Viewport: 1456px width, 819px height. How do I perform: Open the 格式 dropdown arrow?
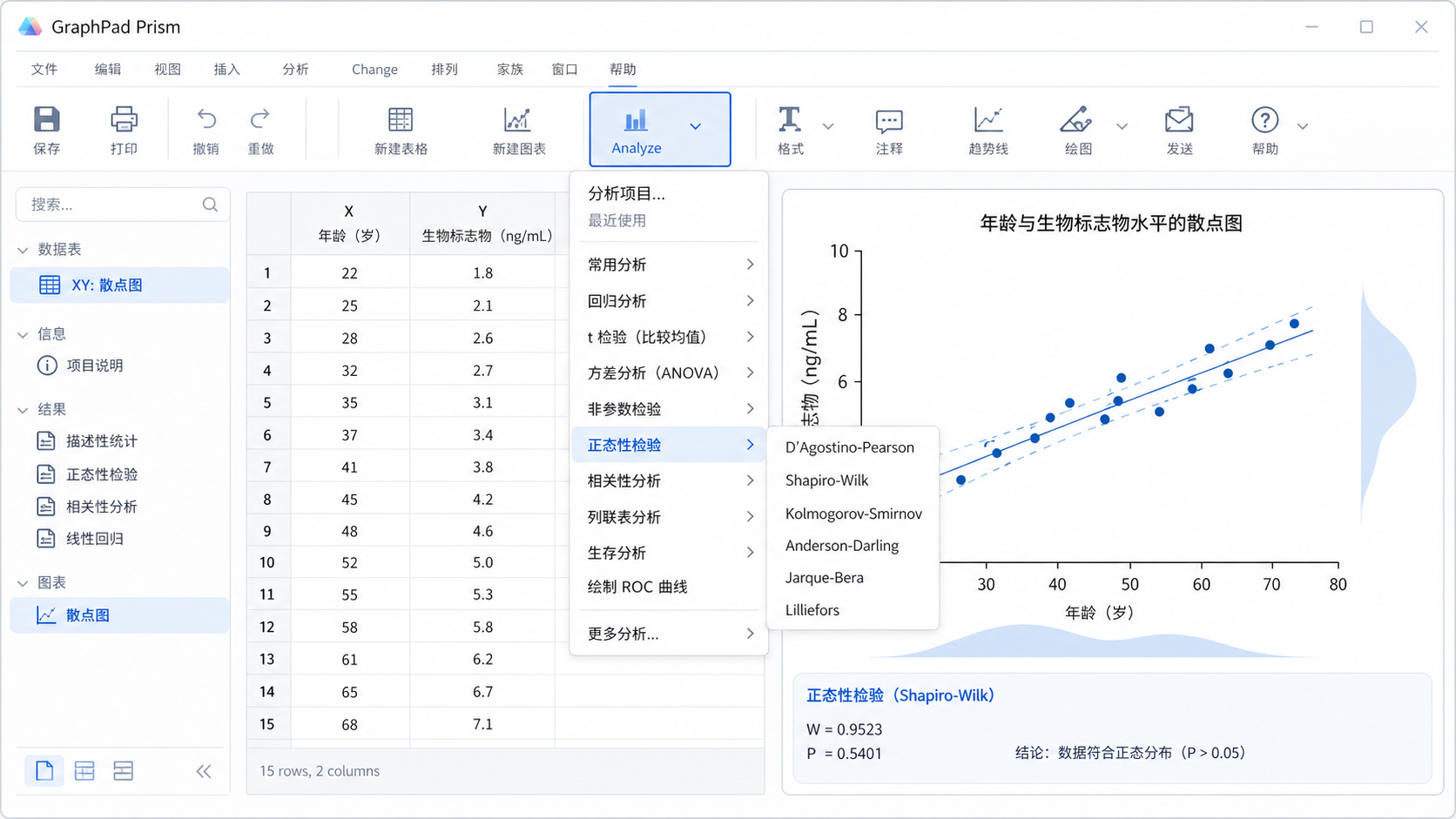tap(828, 126)
